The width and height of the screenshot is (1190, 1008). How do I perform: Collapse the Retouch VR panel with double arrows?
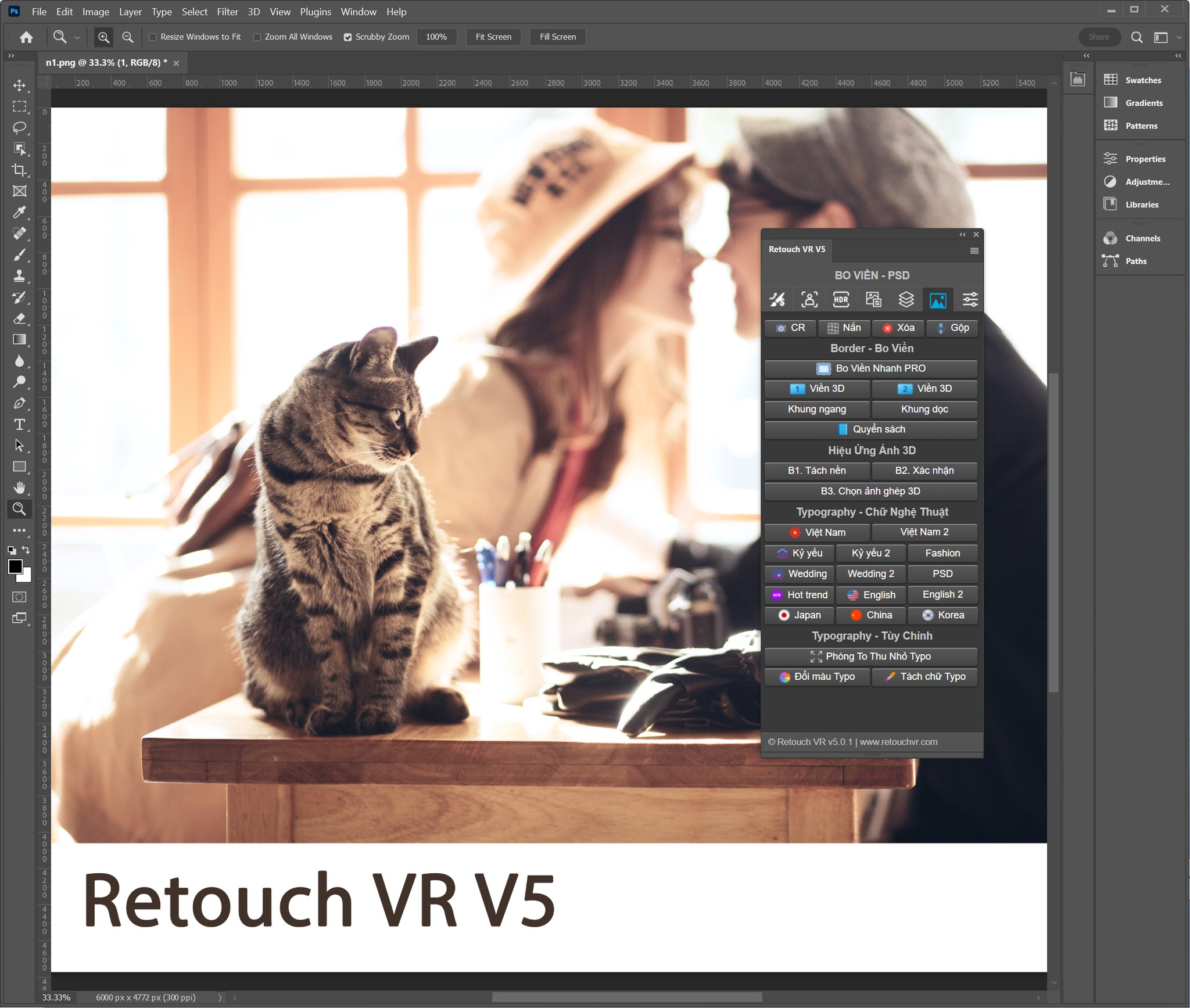[x=962, y=235]
